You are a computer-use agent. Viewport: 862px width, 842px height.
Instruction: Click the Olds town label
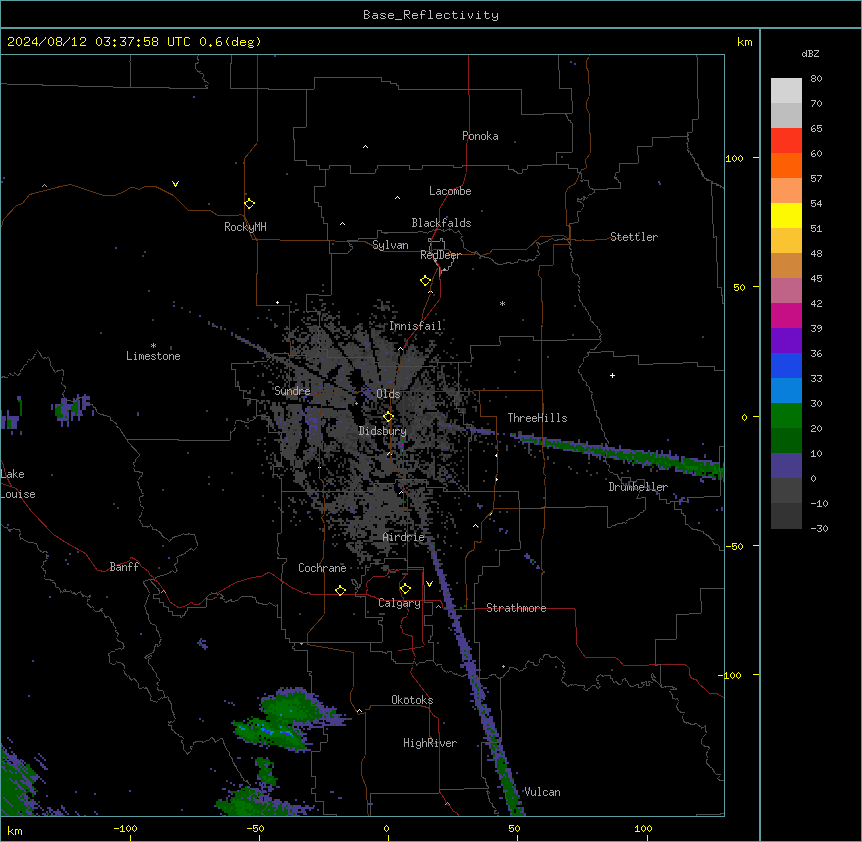point(388,394)
